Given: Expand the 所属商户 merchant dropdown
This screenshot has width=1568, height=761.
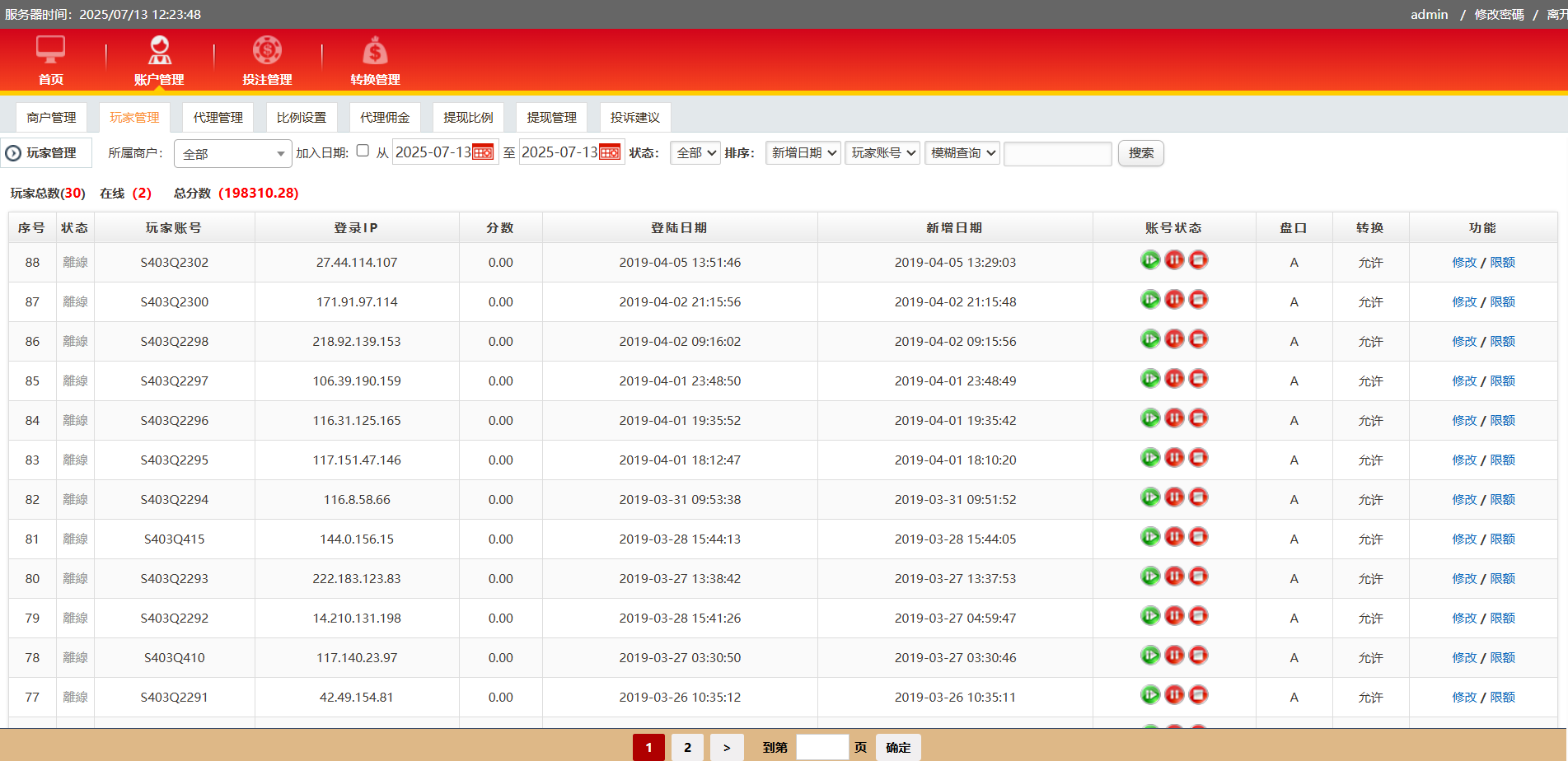Looking at the screenshot, I should coord(232,154).
